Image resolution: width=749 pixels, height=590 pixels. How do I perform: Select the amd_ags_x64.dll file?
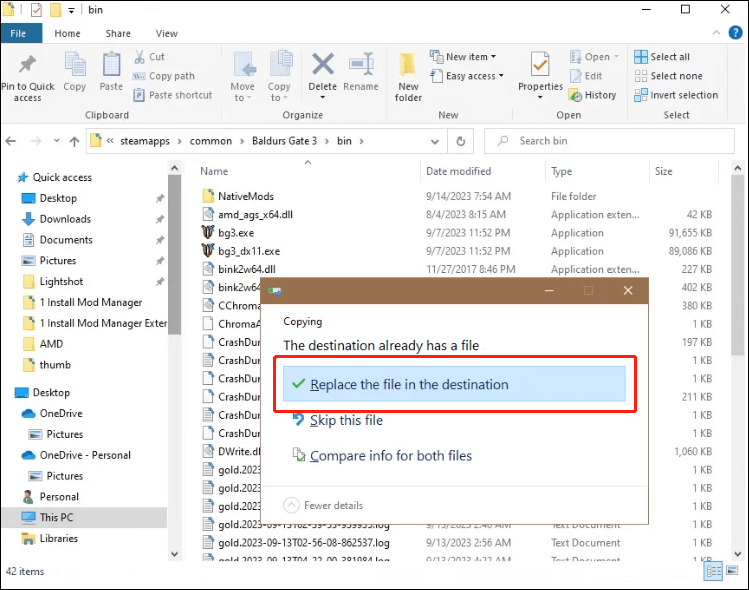[x=255, y=215]
